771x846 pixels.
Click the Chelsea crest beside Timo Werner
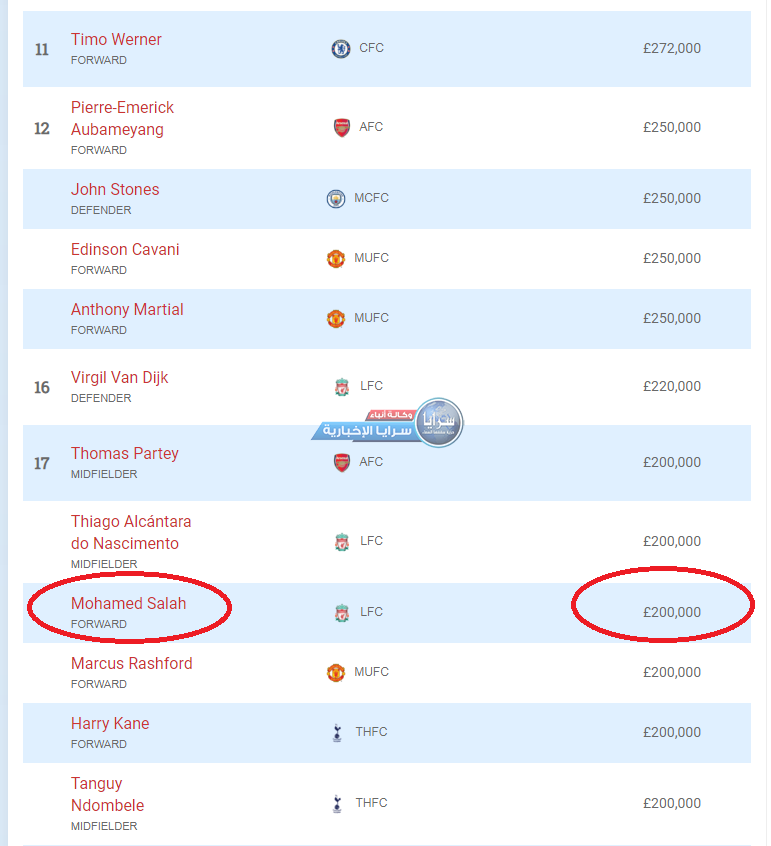pyautogui.click(x=341, y=48)
